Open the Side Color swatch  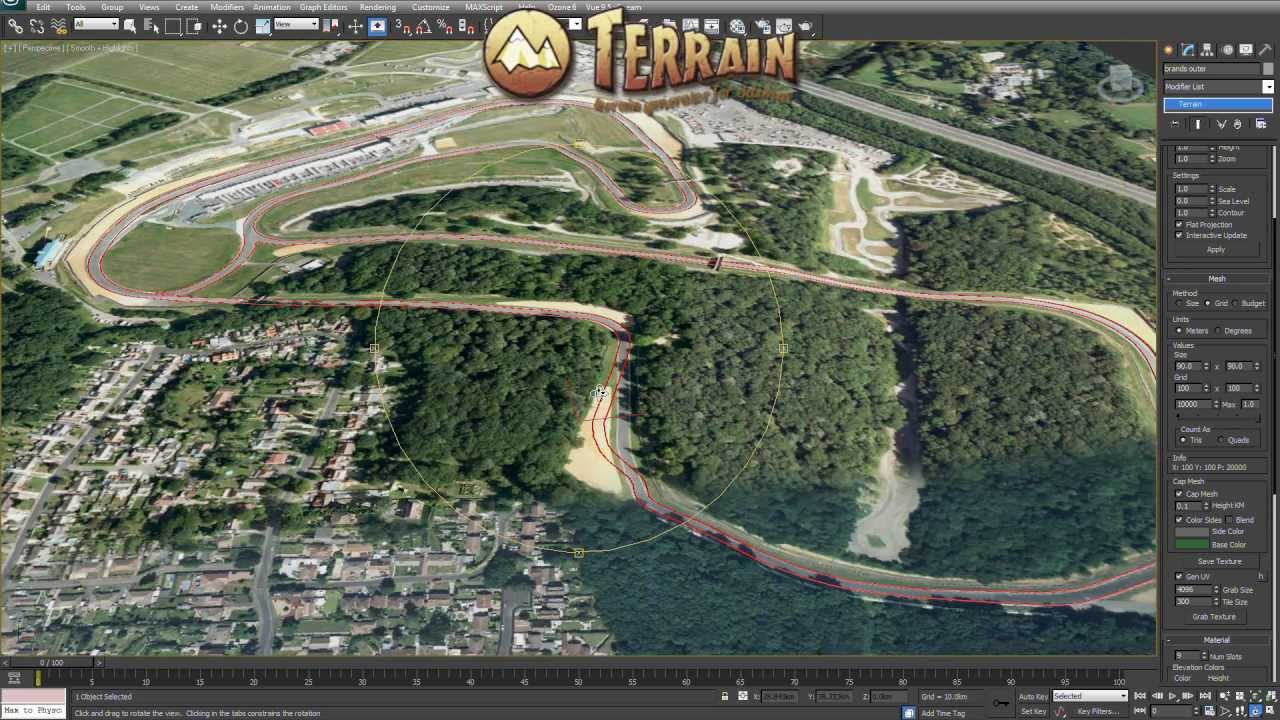click(1192, 532)
